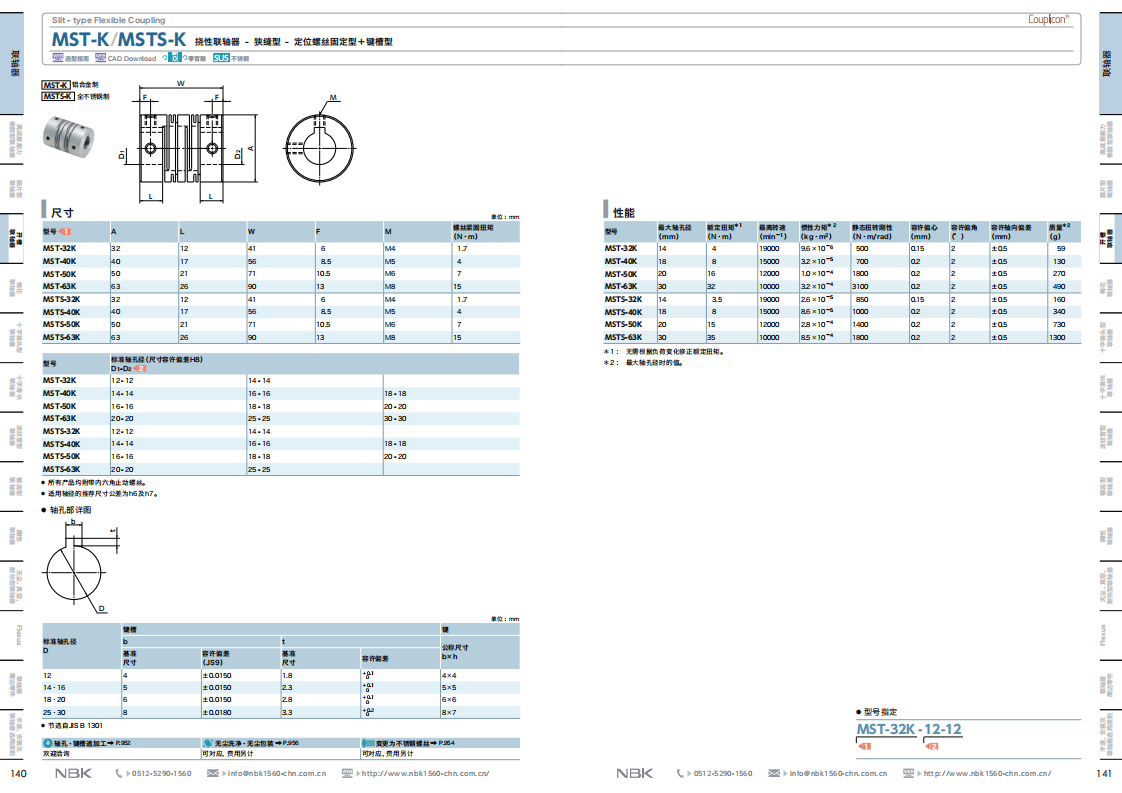Click key size 4×4 cell

[449, 675]
